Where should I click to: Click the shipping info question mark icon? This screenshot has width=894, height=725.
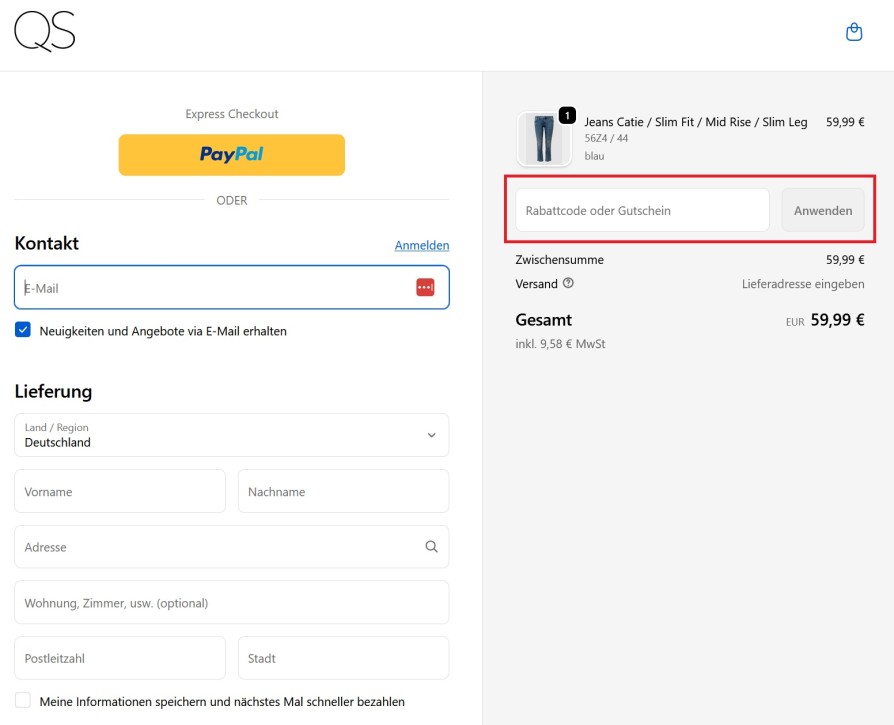coord(568,283)
